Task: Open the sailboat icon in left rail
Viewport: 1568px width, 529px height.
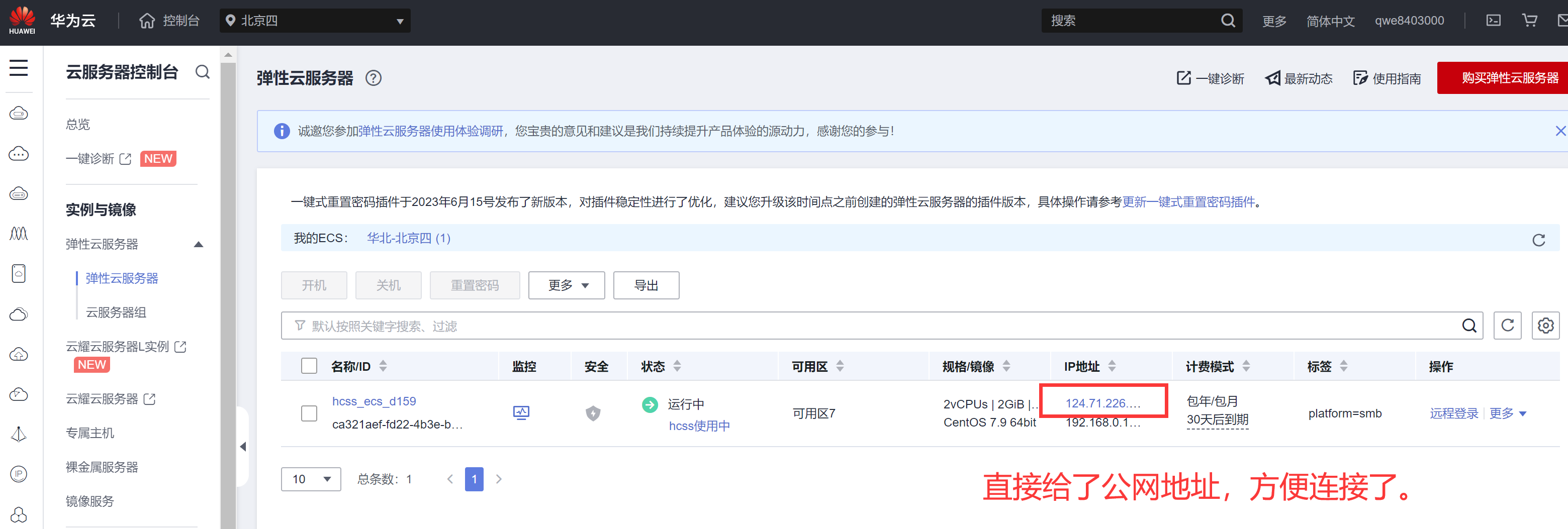Action: 19,434
